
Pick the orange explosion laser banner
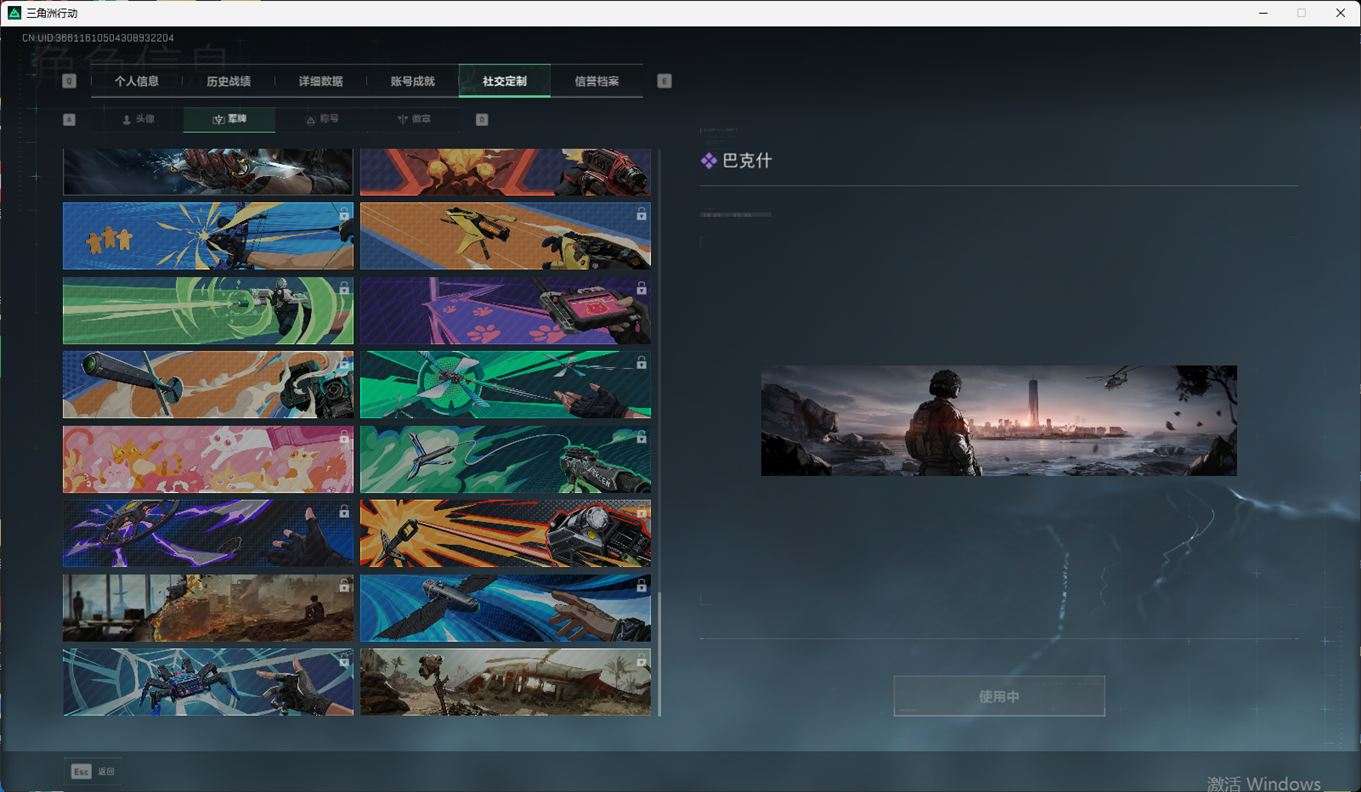tap(505, 533)
